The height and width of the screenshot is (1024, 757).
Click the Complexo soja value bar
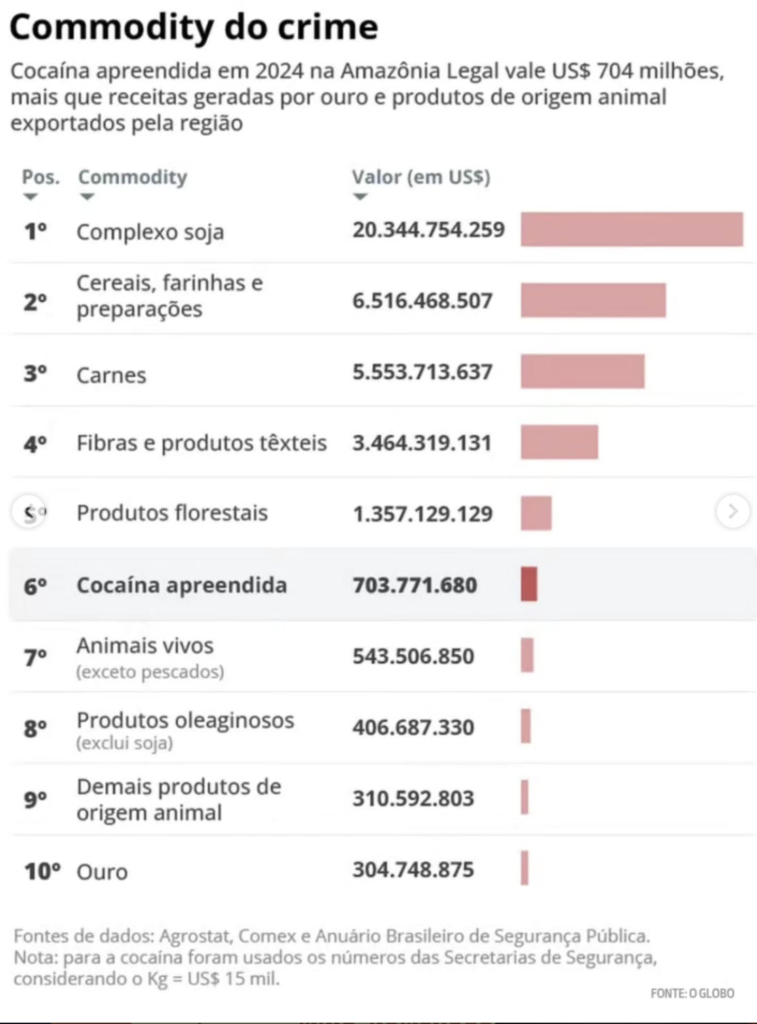point(632,229)
